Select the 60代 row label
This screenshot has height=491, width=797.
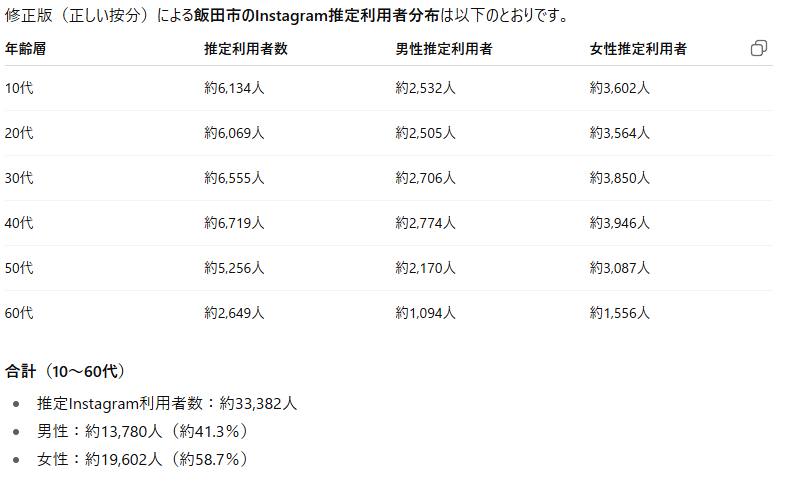pos(19,313)
